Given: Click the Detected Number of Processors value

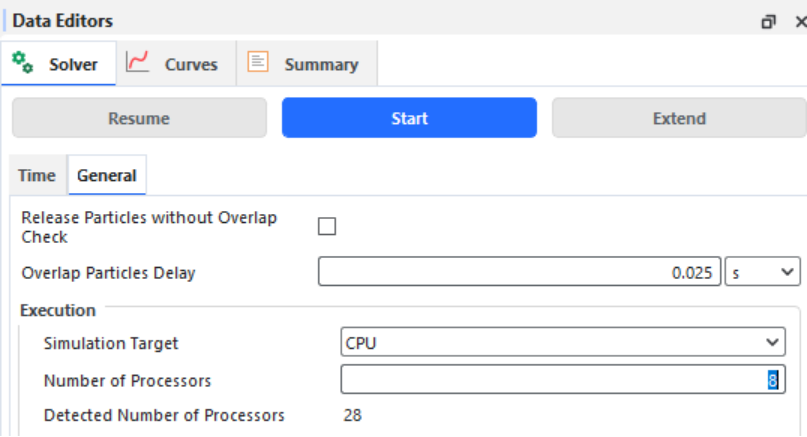Looking at the screenshot, I should [x=353, y=415].
